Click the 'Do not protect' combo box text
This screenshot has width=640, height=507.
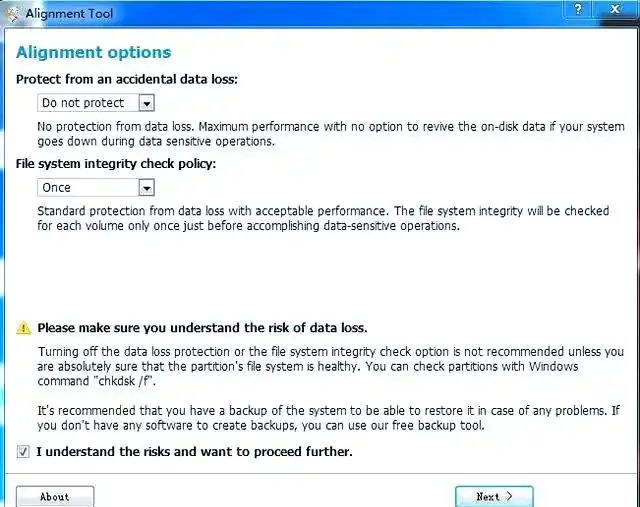pyautogui.click(x=86, y=103)
